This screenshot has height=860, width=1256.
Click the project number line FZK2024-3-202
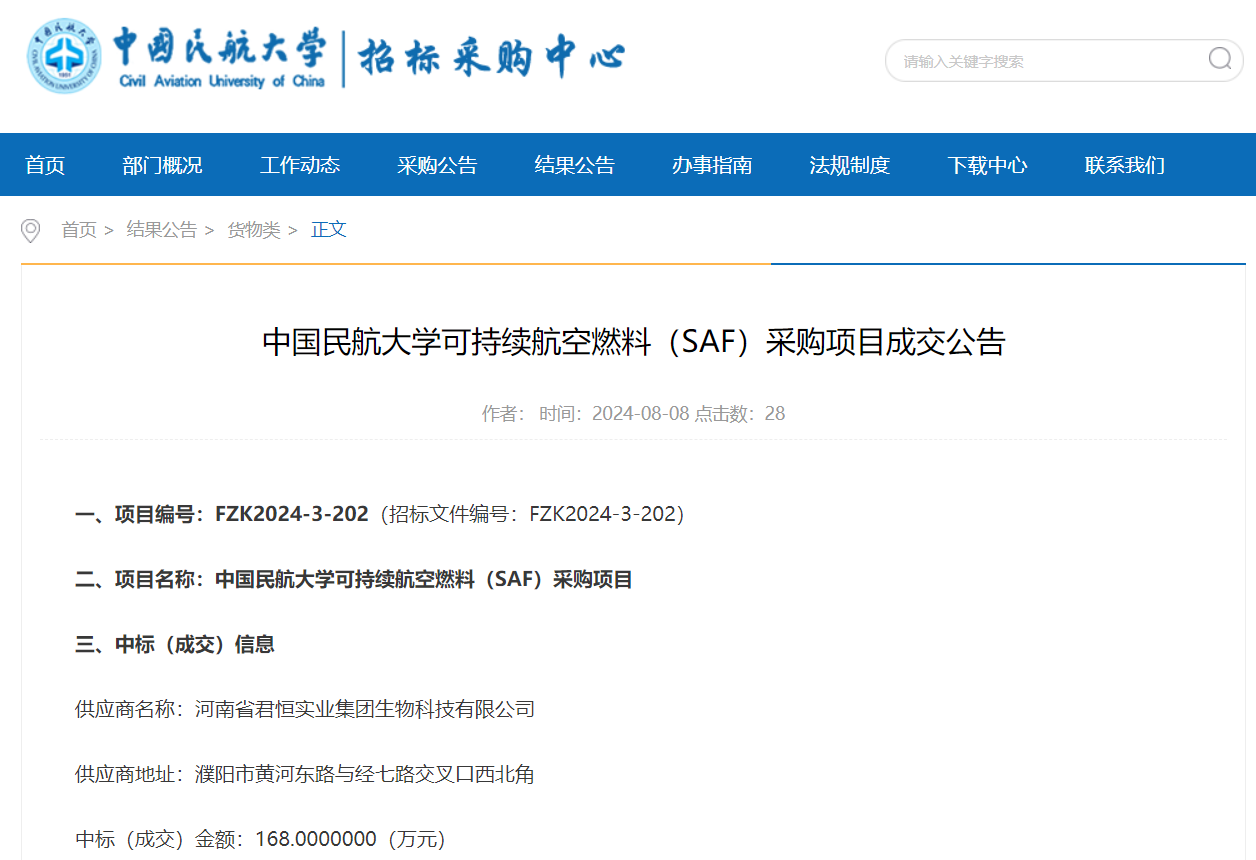380,515
